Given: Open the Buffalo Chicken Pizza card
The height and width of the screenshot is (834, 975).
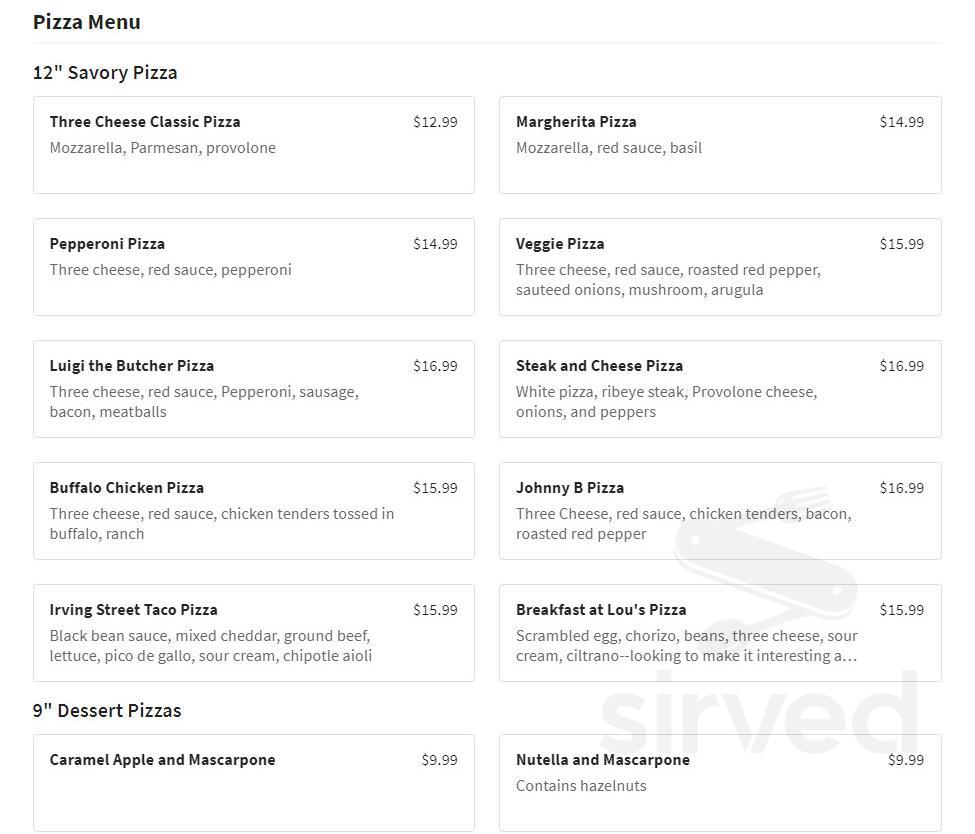Looking at the screenshot, I should click(x=253, y=510).
